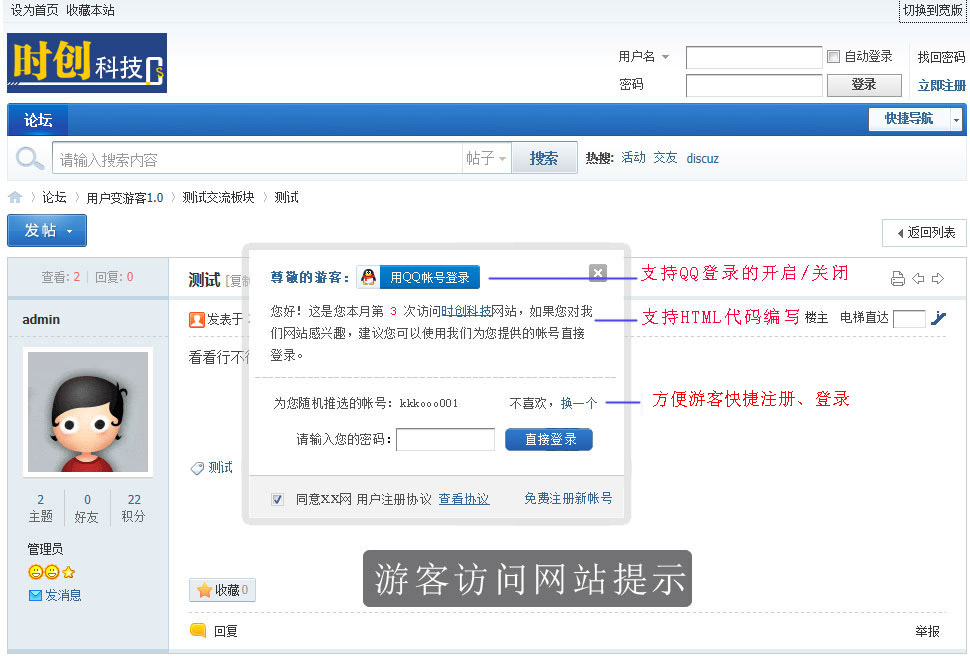Click the 搜索 button
This screenshot has height=657, width=970.
coord(544,158)
